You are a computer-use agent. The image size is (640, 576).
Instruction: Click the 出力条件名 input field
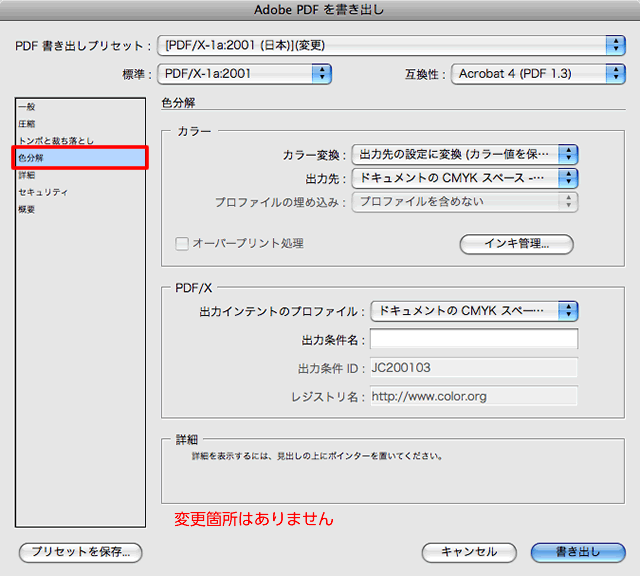(x=474, y=339)
